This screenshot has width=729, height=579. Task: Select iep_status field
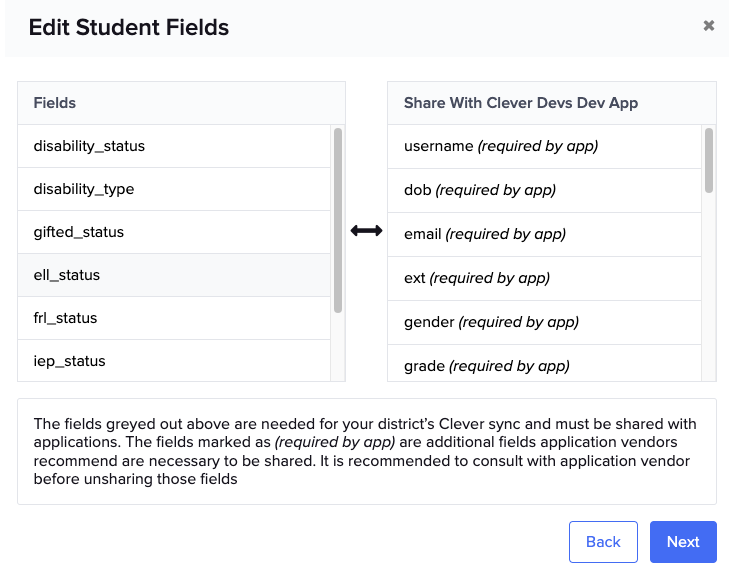(174, 361)
